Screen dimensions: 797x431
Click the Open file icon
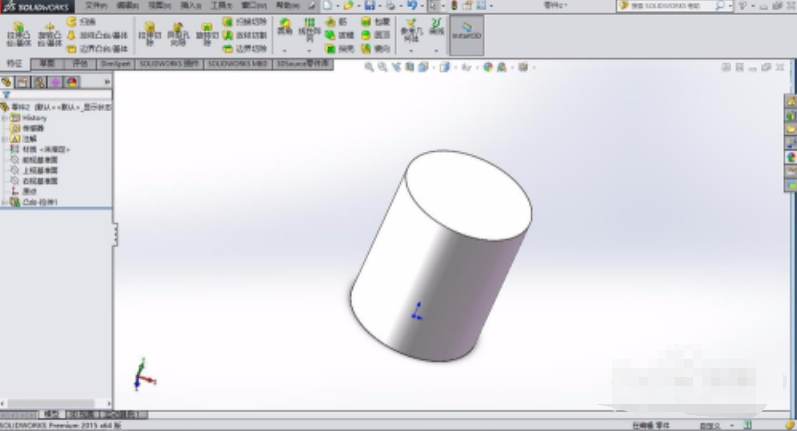[348, 6]
